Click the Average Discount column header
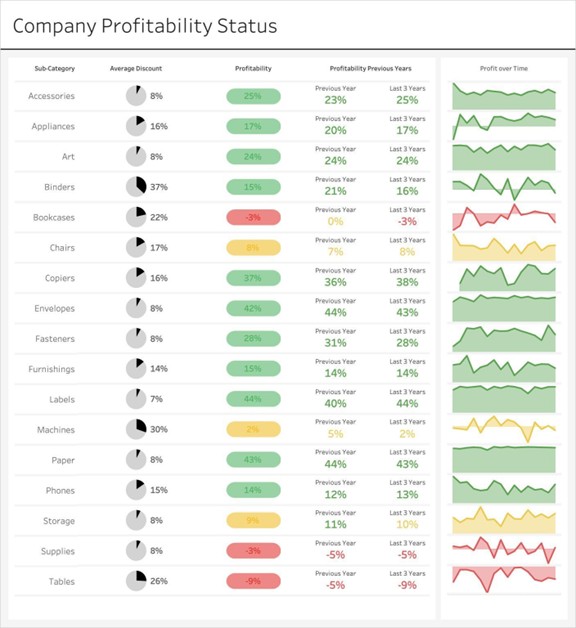This screenshot has height=628, width=576. point(136,68)
